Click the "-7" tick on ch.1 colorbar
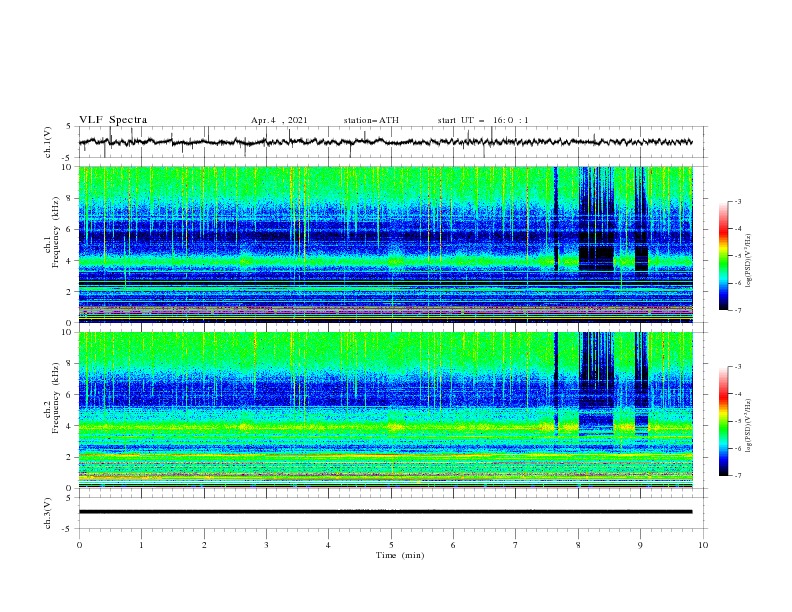Viewport: 792px width, 612px height. [737, 310]
